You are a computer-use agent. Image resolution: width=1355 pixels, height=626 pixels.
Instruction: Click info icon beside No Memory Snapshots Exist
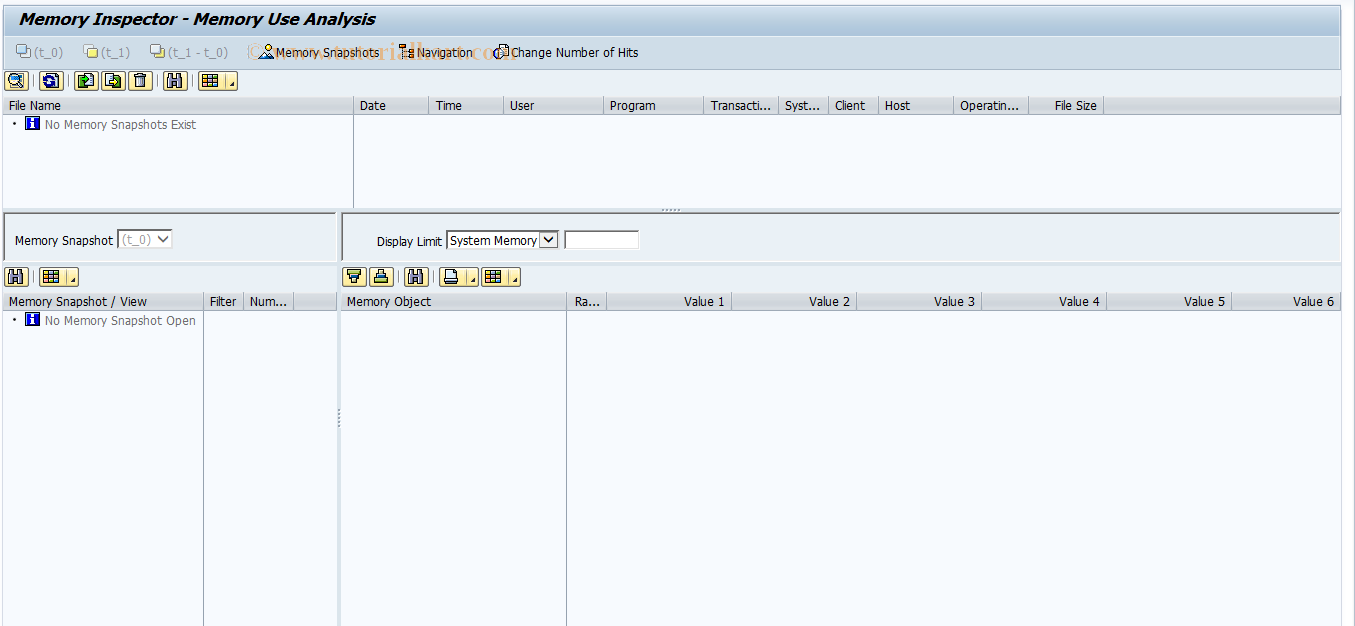(x=32, y=124)
